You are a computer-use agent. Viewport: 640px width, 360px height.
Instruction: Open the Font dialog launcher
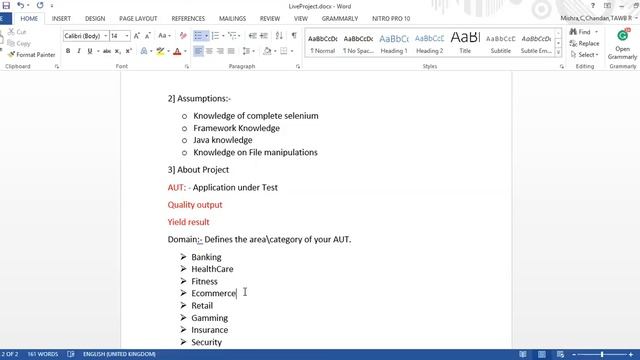[187, 67]
